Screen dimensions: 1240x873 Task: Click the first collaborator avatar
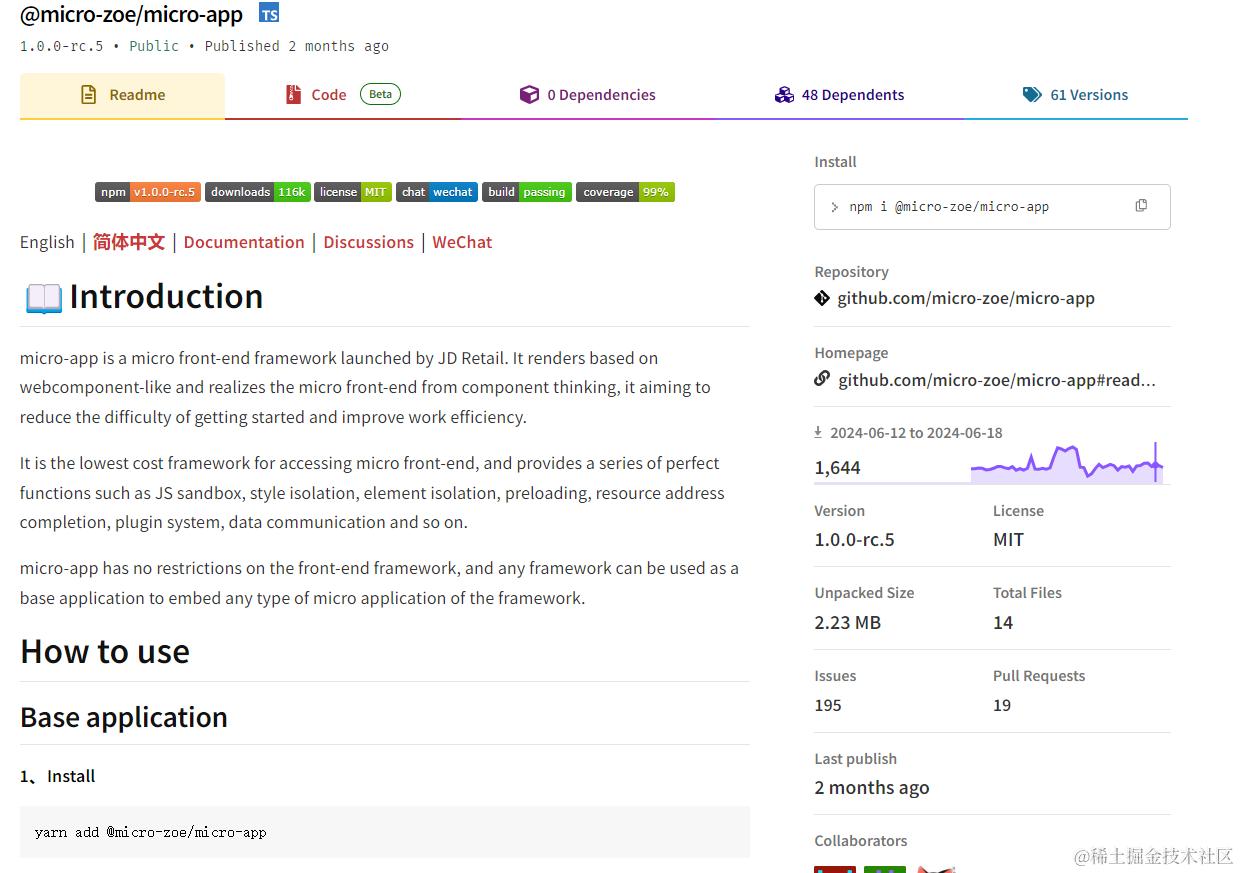[835, 869]
